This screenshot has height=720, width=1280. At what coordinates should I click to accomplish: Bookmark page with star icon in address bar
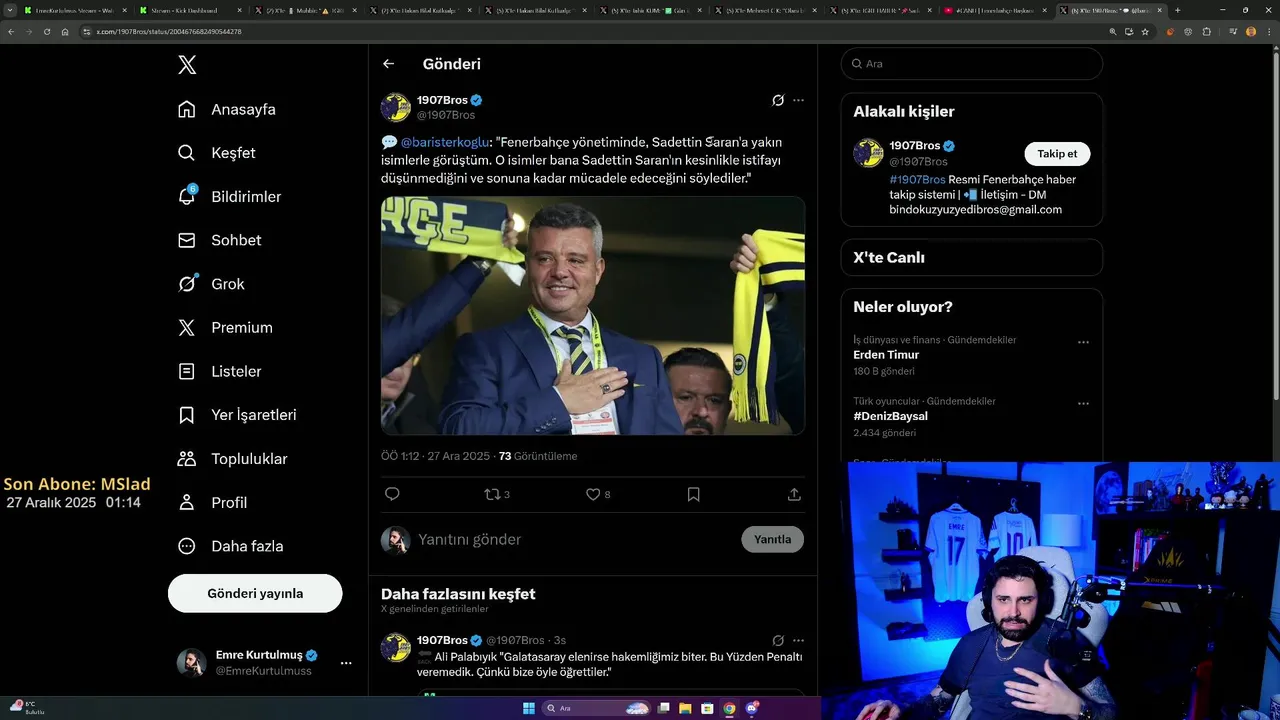[x=1145, y=32]
